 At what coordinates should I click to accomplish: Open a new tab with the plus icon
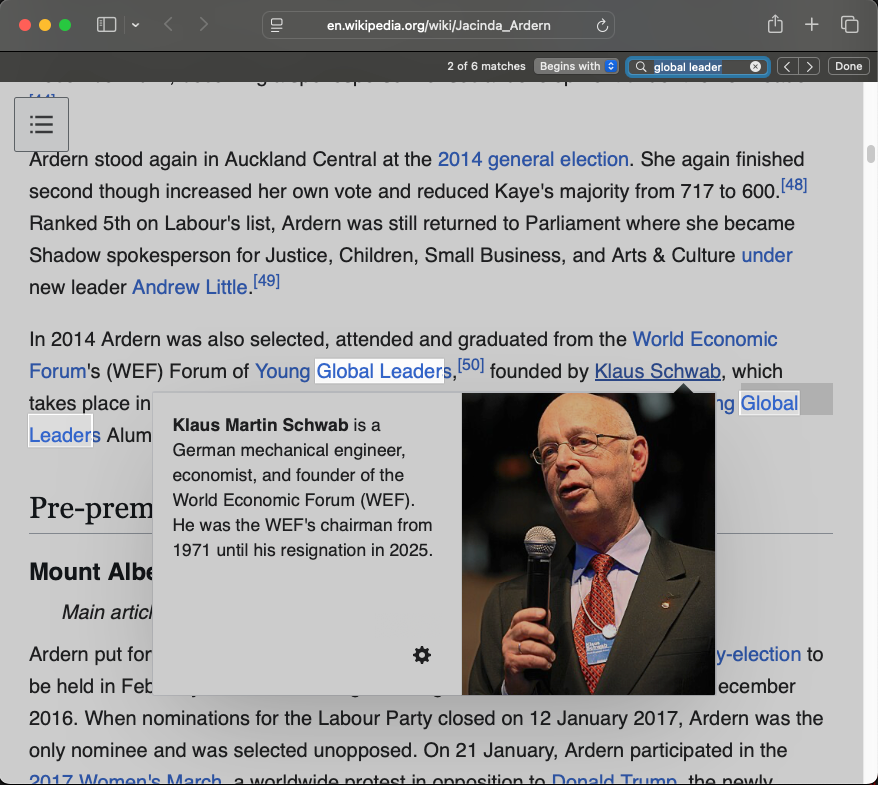point(811,25)
